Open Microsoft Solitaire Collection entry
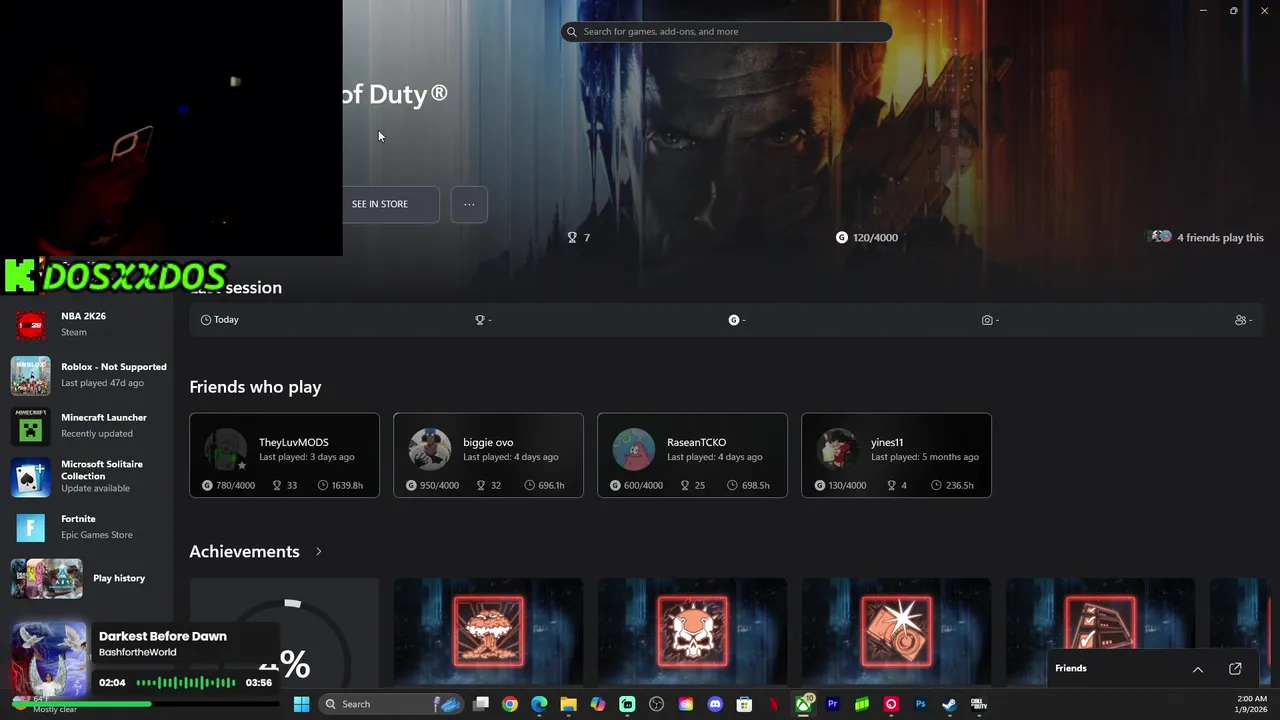Viewport: 1280px width, 720px height. click(88, 477)
